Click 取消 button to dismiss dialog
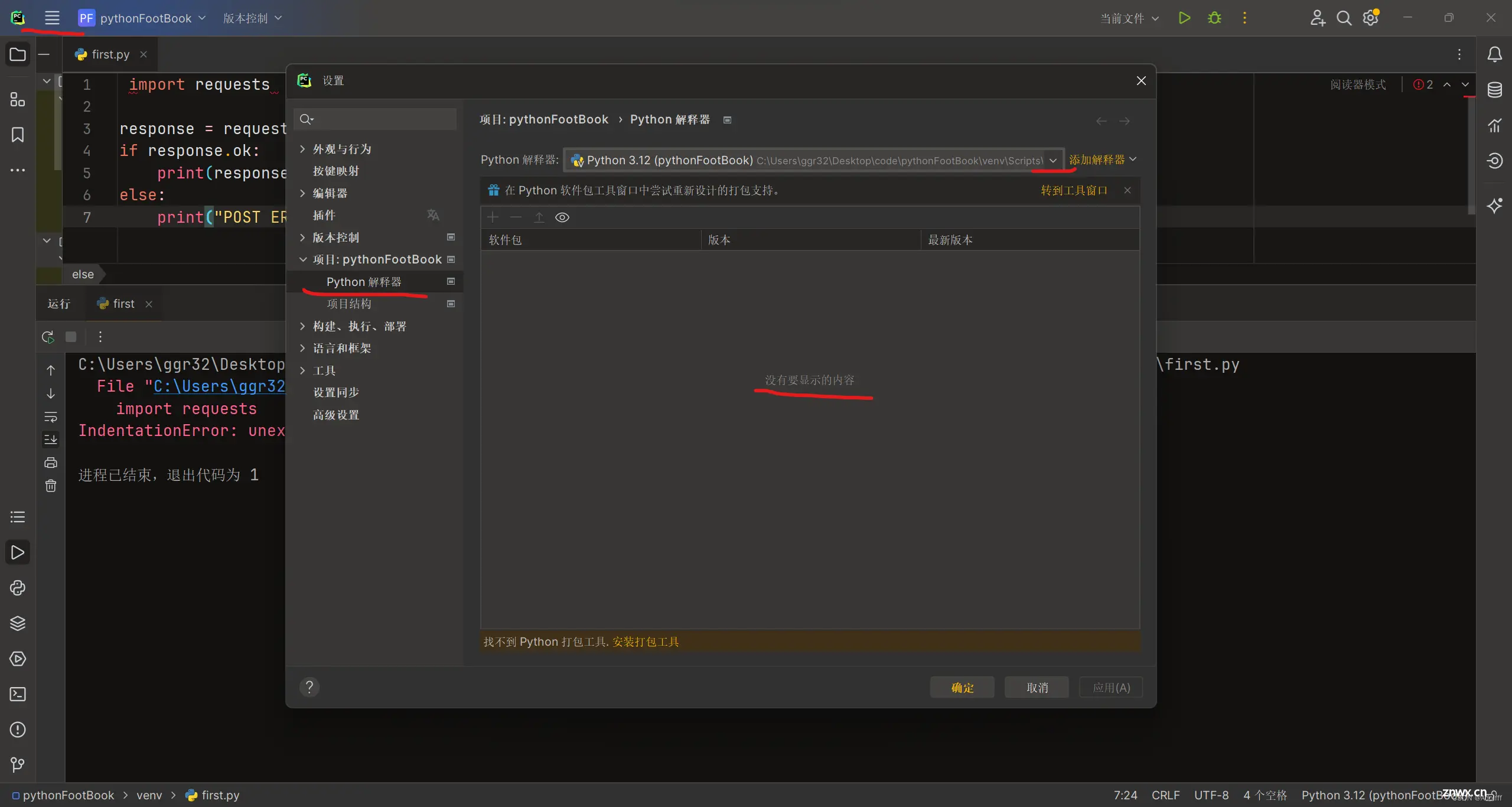Screen dimensions: 1512x807 point(1037,687)
